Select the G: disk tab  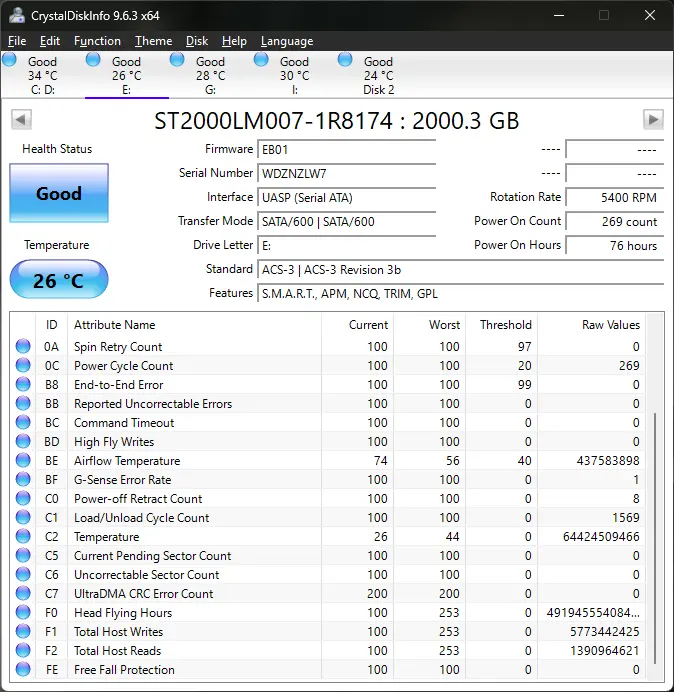pyautogui.click(x=211, y=75)
